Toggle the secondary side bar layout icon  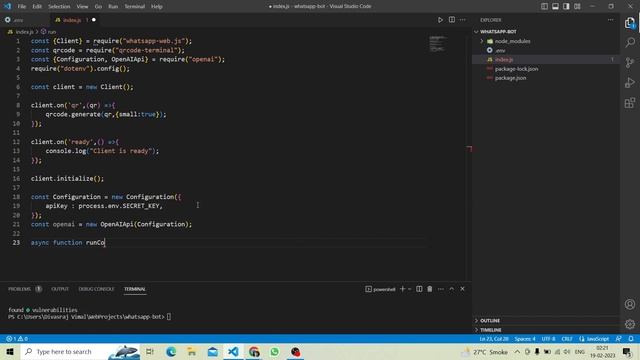point(566,6)
